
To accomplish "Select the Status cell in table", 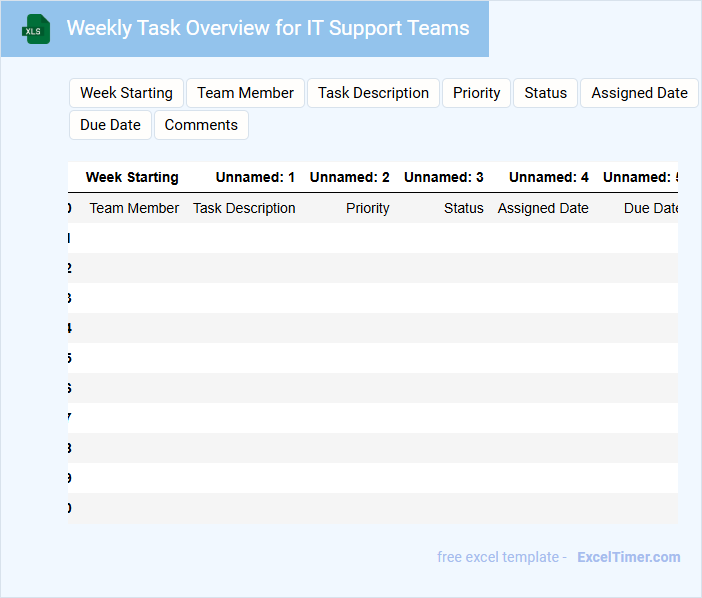I will pyautogui.click(x=463, y=208).
